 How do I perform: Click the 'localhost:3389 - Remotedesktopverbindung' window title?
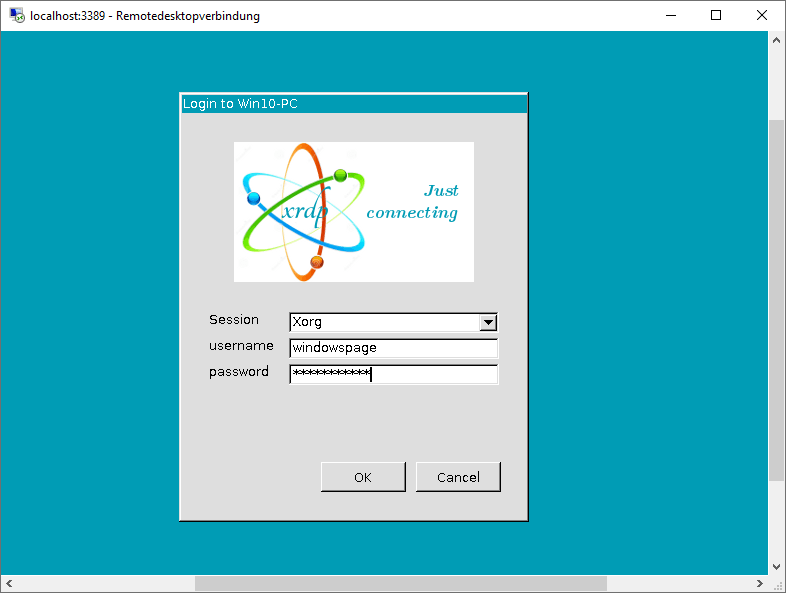(145, 16)
